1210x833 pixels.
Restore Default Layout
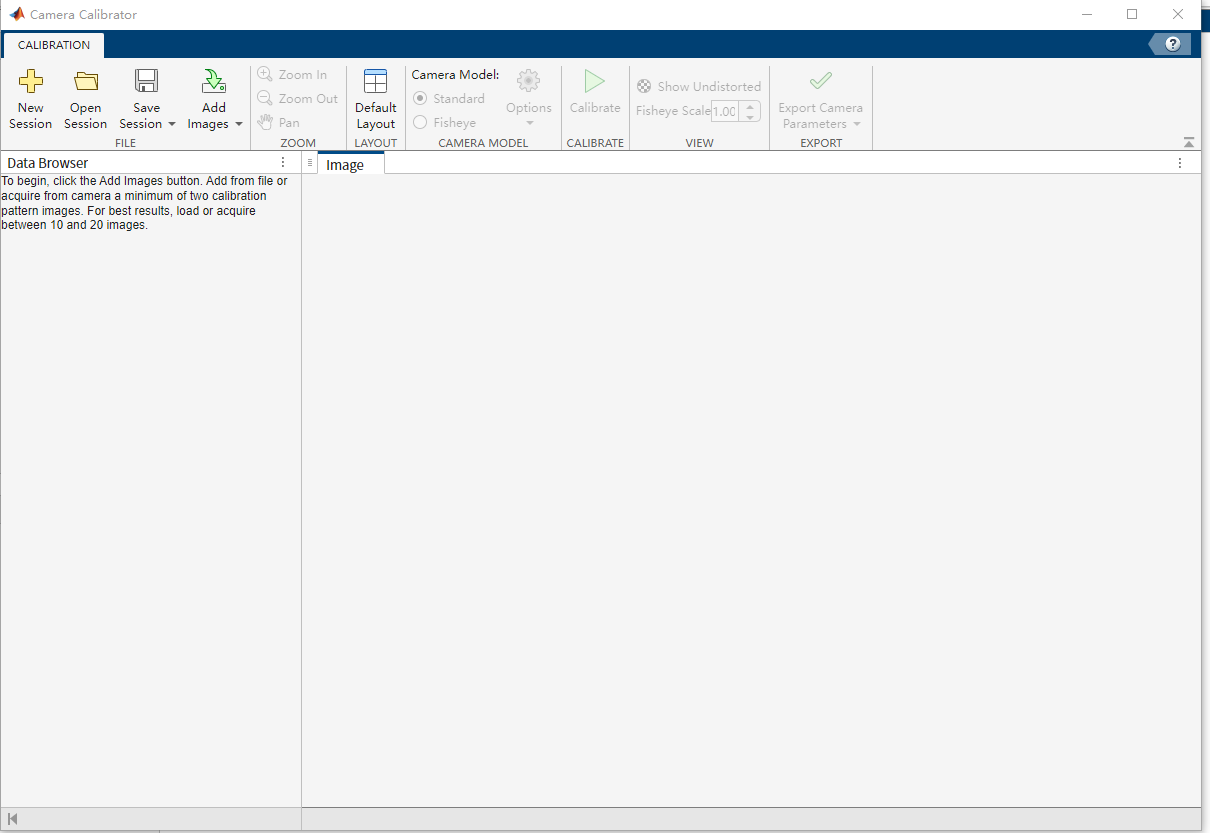376,100
